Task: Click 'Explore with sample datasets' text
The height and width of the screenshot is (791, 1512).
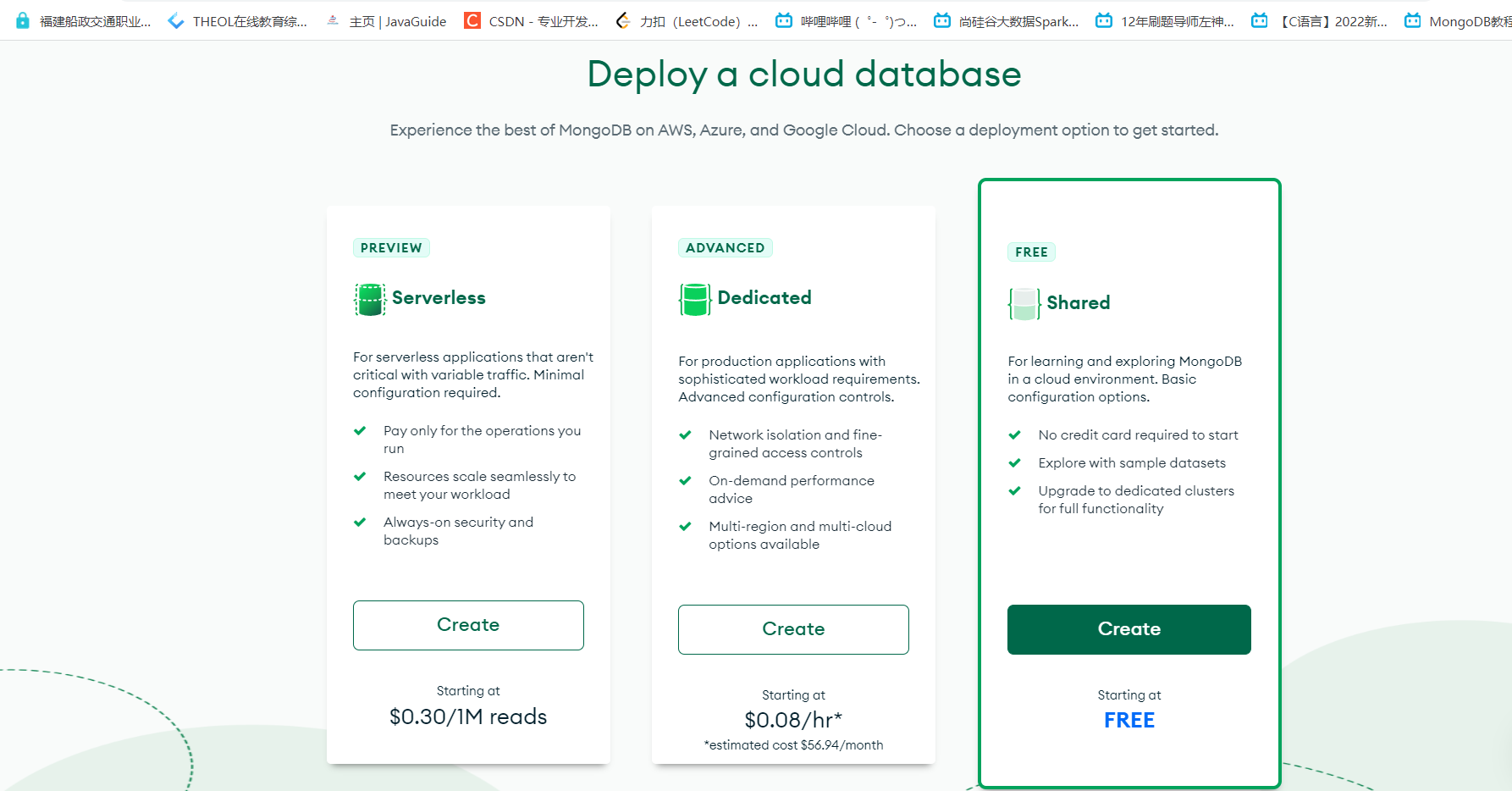Action: [x=1132, y=462]
